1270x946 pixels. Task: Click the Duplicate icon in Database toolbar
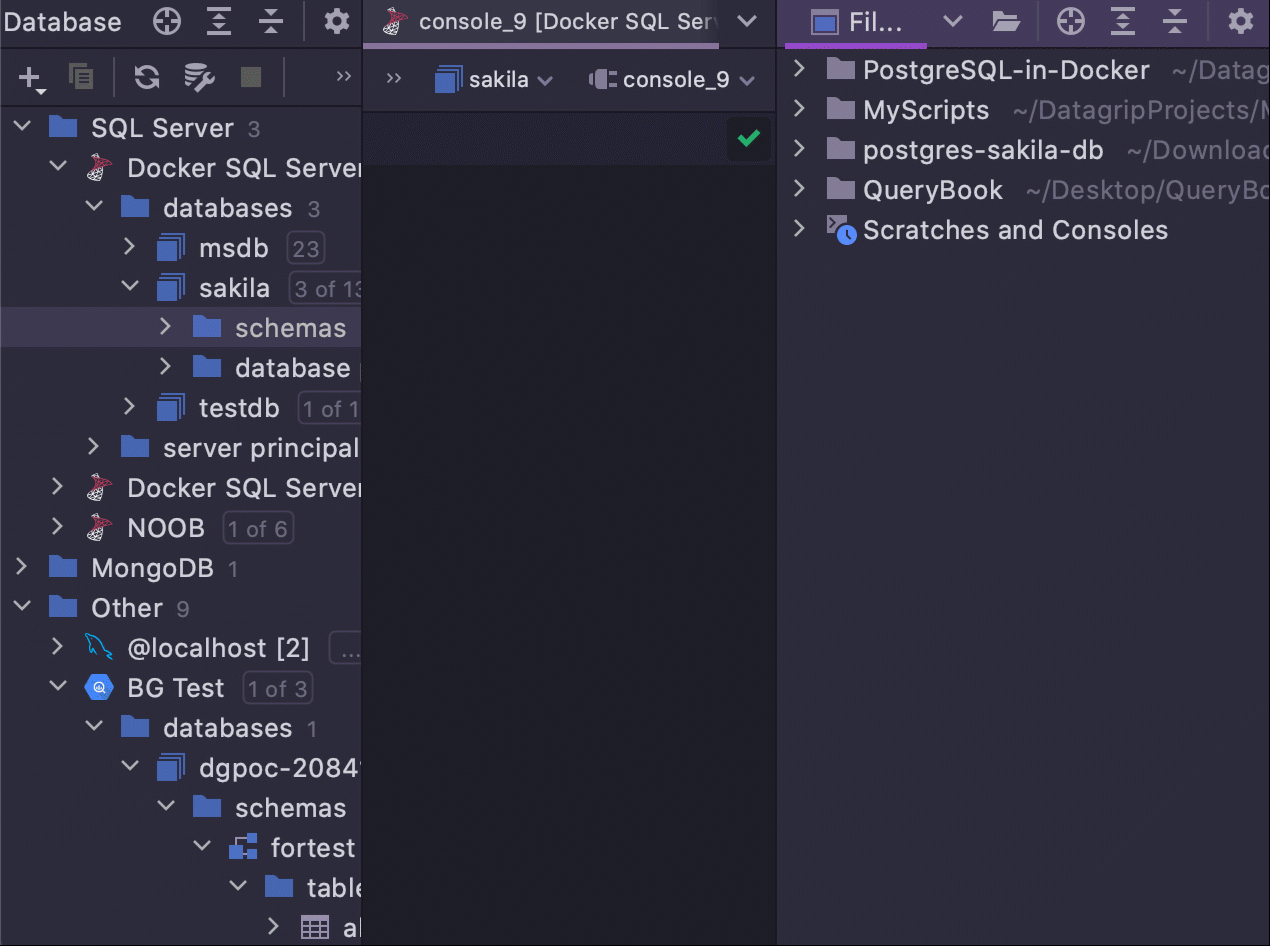tap(81, 77)
